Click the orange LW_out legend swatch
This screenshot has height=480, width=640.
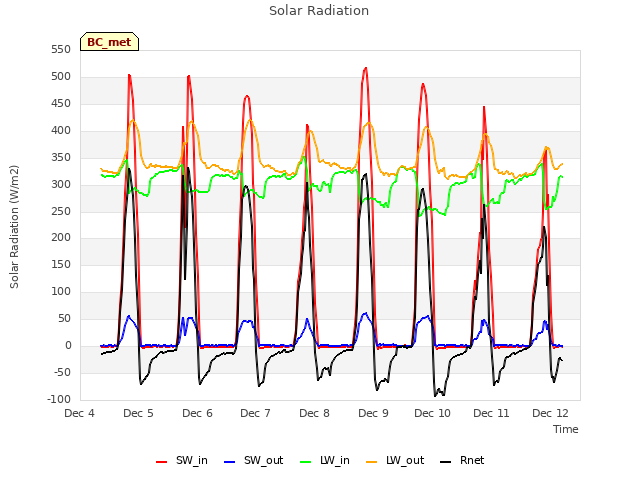tap(371, 462)
